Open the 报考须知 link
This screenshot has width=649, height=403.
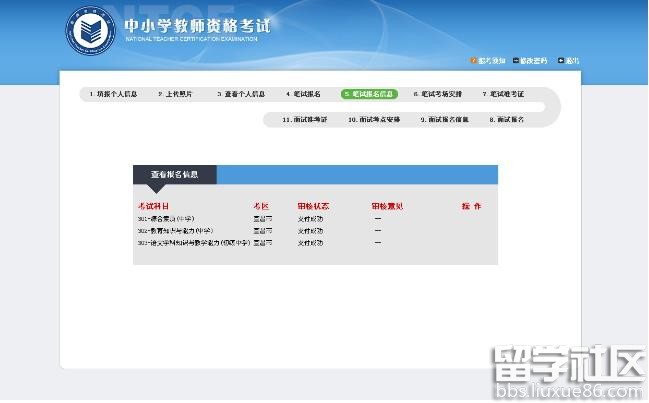(x=491, y=60)
